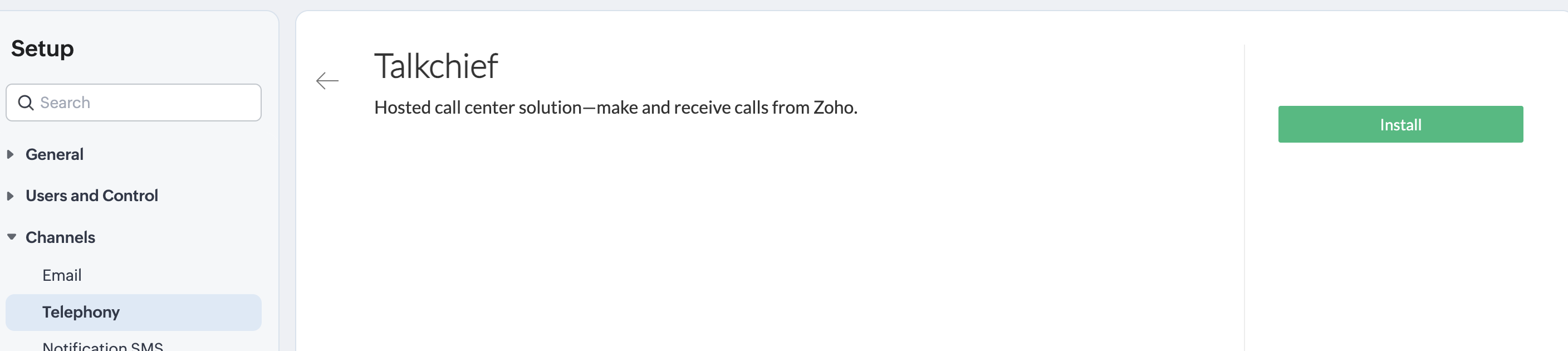The height and width of the screenshot is (351, 1568).
Task: Expand the Users and Control triangle
Action: click(11, 196)
